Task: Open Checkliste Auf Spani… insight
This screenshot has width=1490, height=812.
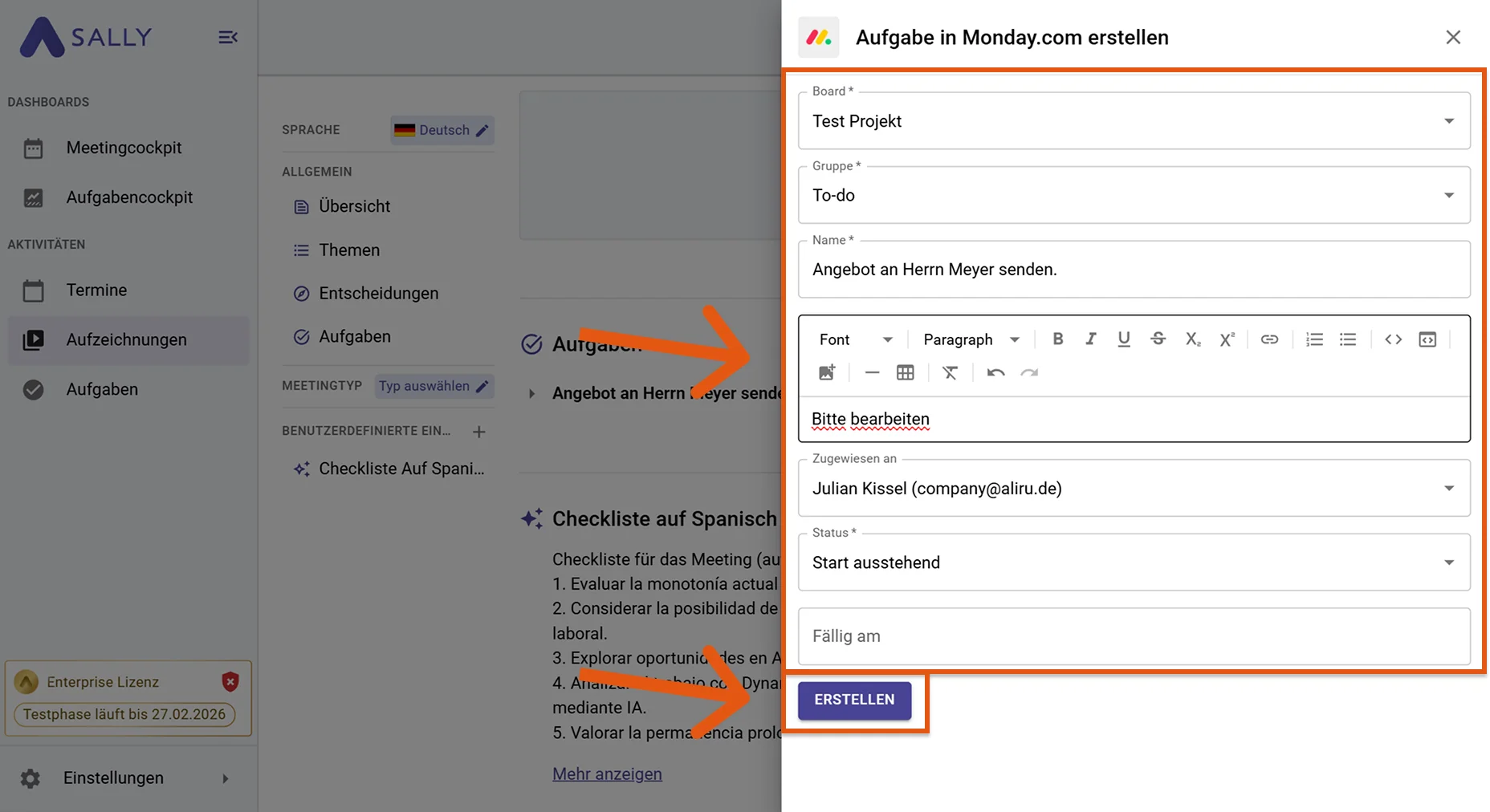Action: [x=388, y=469]
